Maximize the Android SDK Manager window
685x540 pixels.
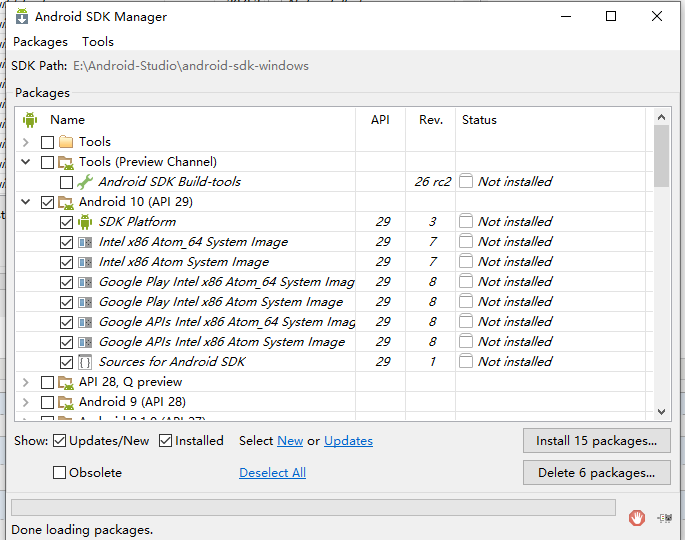click(x=611, y=17)
